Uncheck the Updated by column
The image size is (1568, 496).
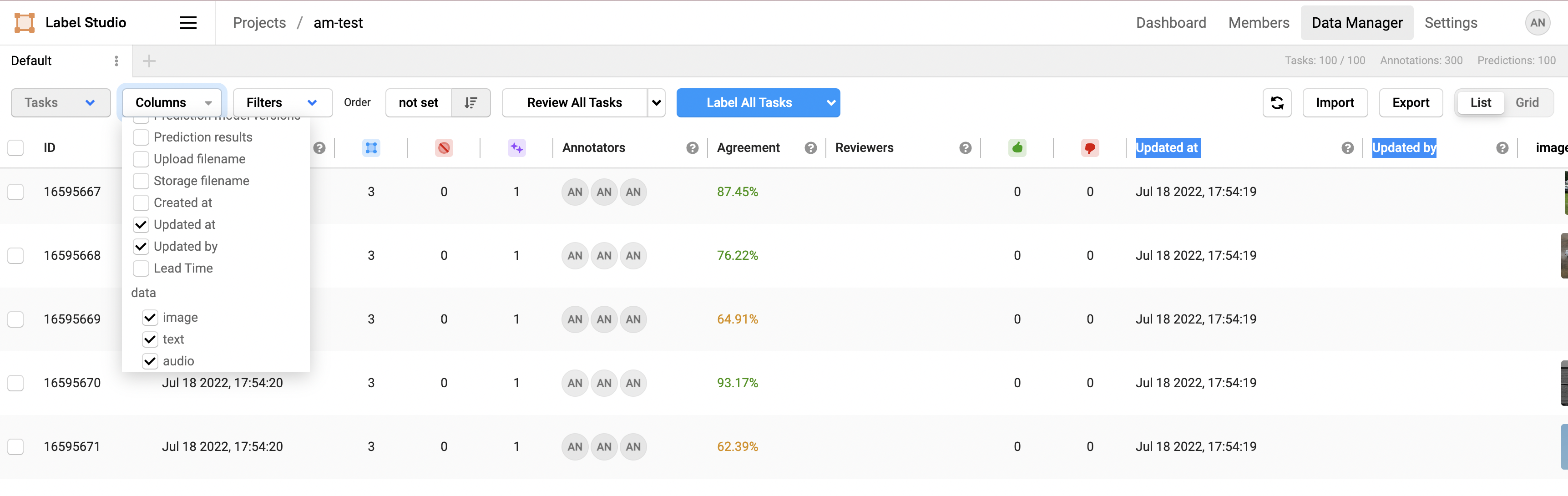[141, 247]
